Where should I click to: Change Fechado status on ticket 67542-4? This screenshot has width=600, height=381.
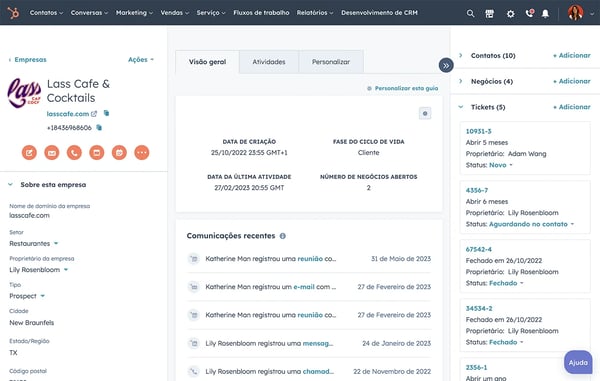coord(506,283)
